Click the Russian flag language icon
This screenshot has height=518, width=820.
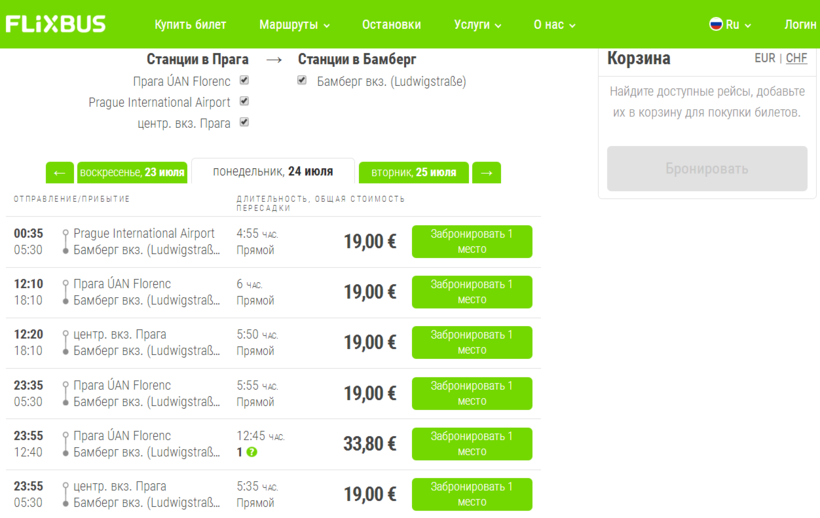[716, 24]
